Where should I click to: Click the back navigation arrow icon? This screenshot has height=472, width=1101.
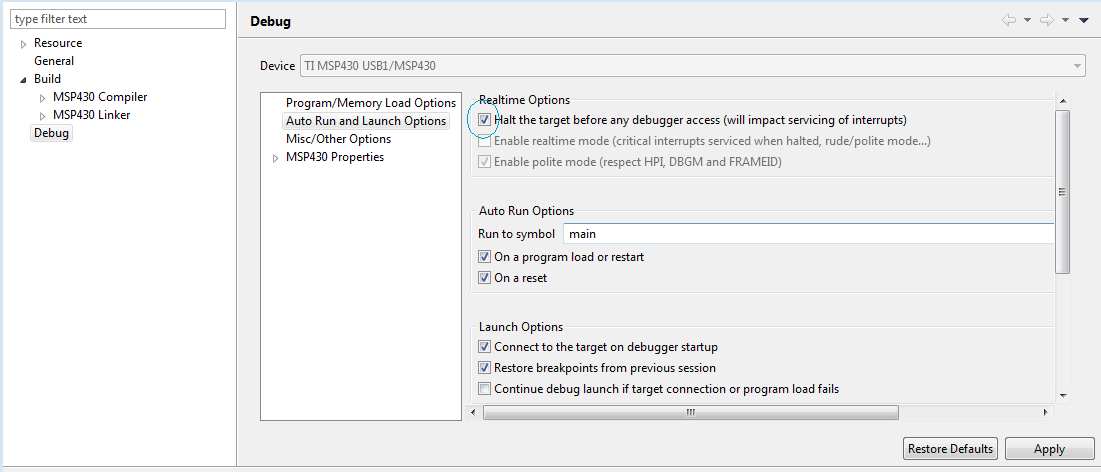click(1009, 20)
